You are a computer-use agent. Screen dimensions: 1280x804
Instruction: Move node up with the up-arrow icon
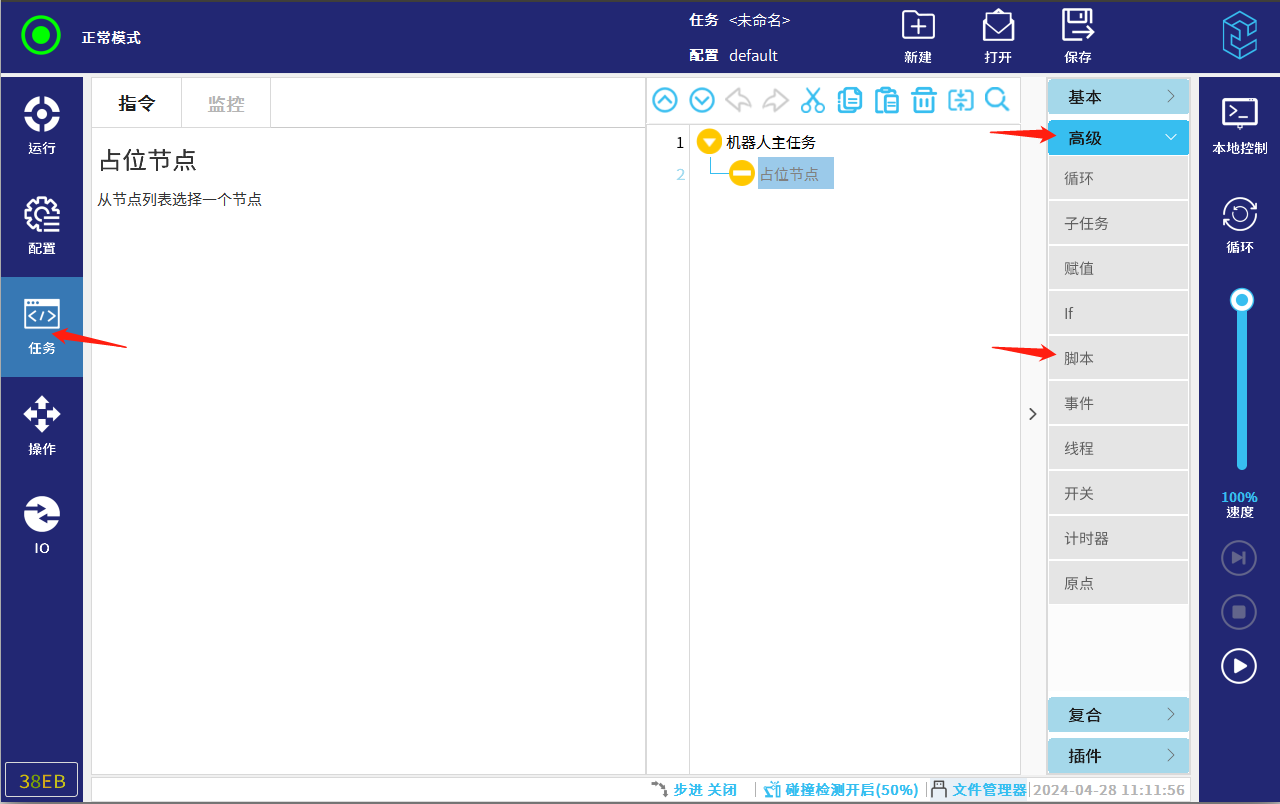(x=665, y=100)
